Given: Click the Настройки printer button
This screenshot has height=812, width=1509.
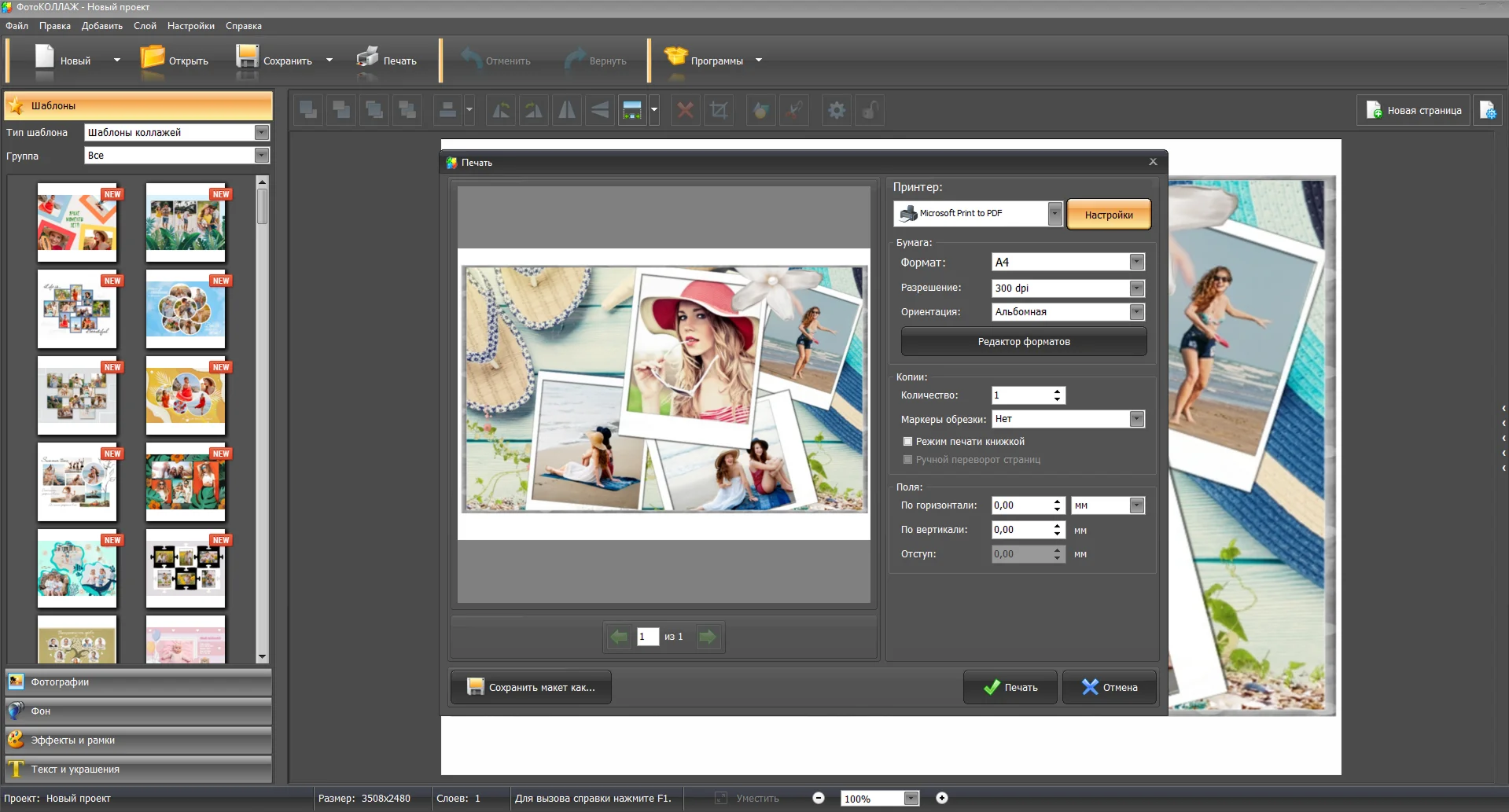Looking at the screenshot, I should click(x=1109, y=215).
